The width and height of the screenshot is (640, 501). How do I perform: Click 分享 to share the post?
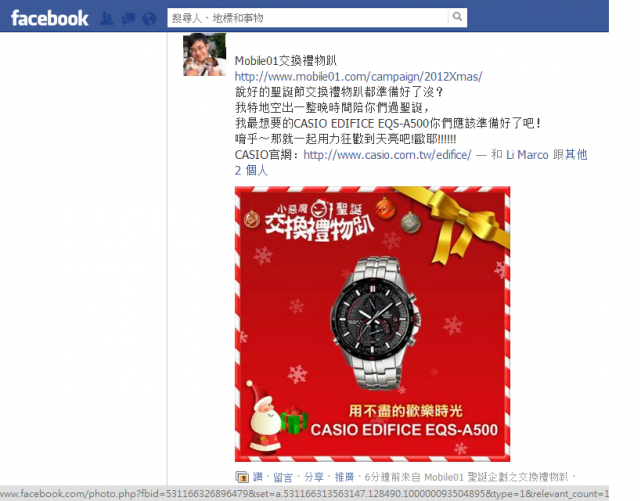click(x=313, y=477)
